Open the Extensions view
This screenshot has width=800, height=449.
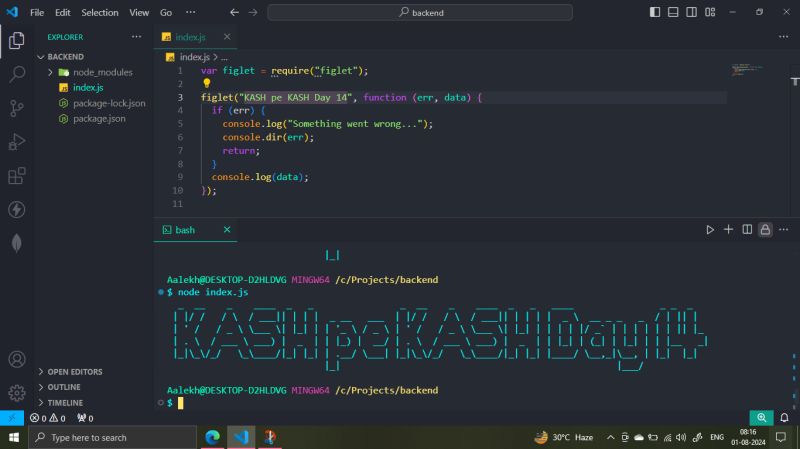16,176
